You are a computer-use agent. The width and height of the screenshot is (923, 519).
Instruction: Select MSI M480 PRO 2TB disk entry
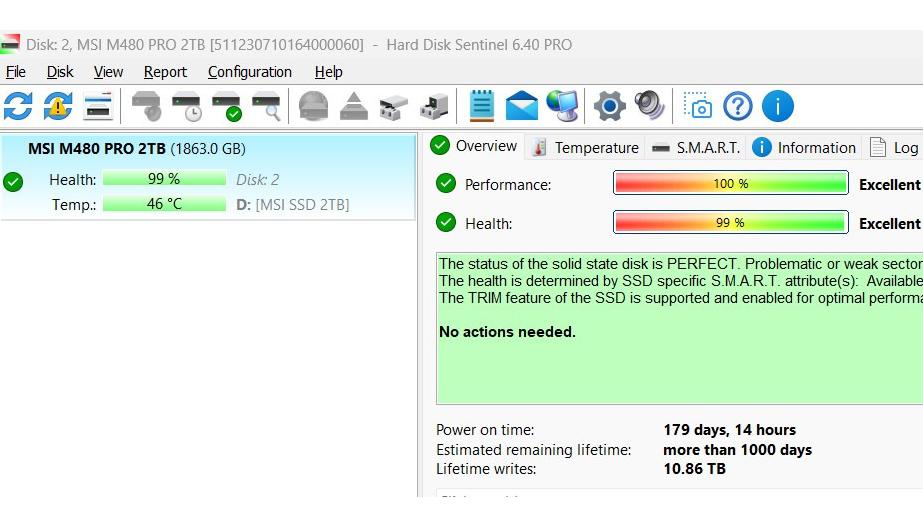[208, 177]
